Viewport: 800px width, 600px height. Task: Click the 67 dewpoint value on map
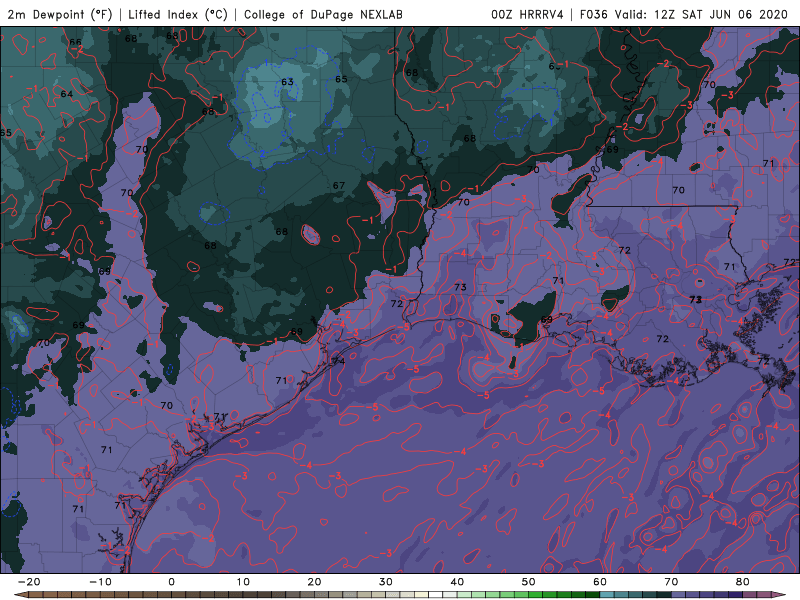point(339,185)
